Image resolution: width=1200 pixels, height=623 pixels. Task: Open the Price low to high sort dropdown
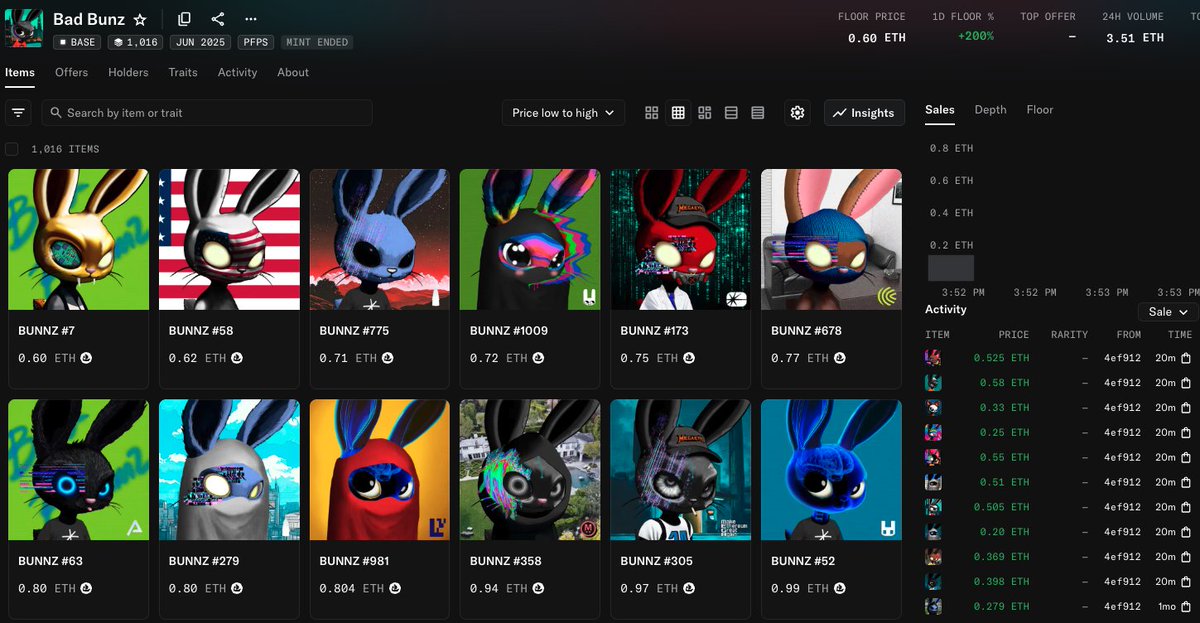pyautogui.click(x=563, y=113)
